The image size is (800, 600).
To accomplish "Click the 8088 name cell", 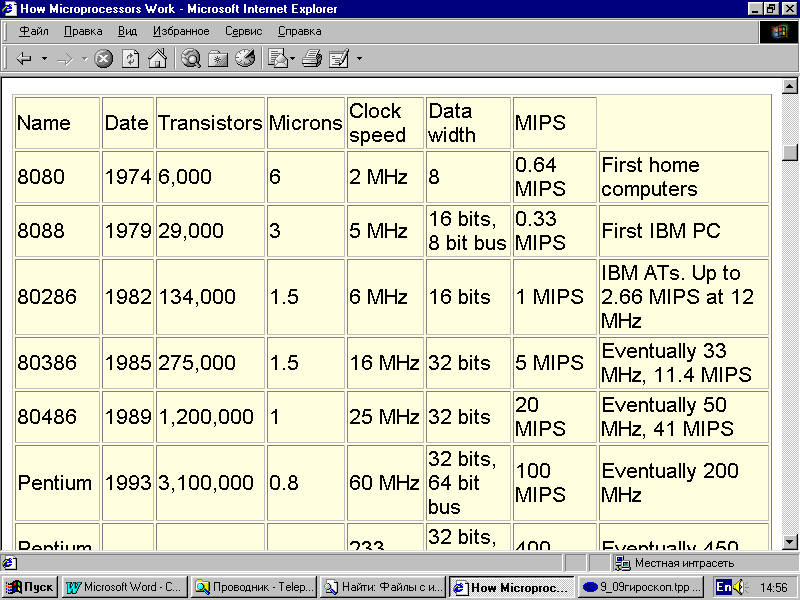I will (x=57, y=231).
